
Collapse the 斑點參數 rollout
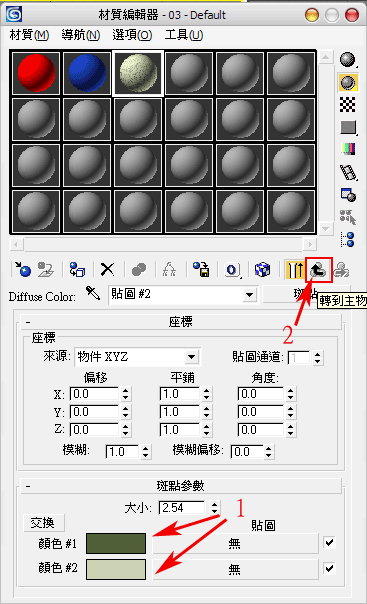(x=181, y=486)
